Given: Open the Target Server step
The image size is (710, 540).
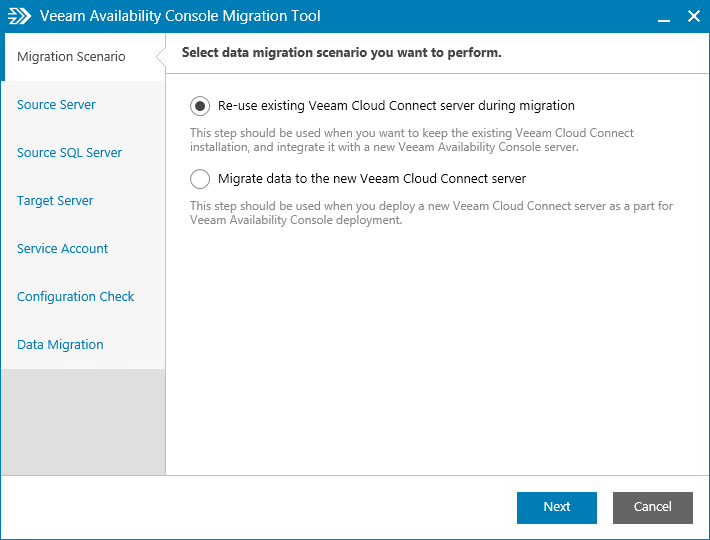Looking at the screenshot, I should click(x=55, y=201).
